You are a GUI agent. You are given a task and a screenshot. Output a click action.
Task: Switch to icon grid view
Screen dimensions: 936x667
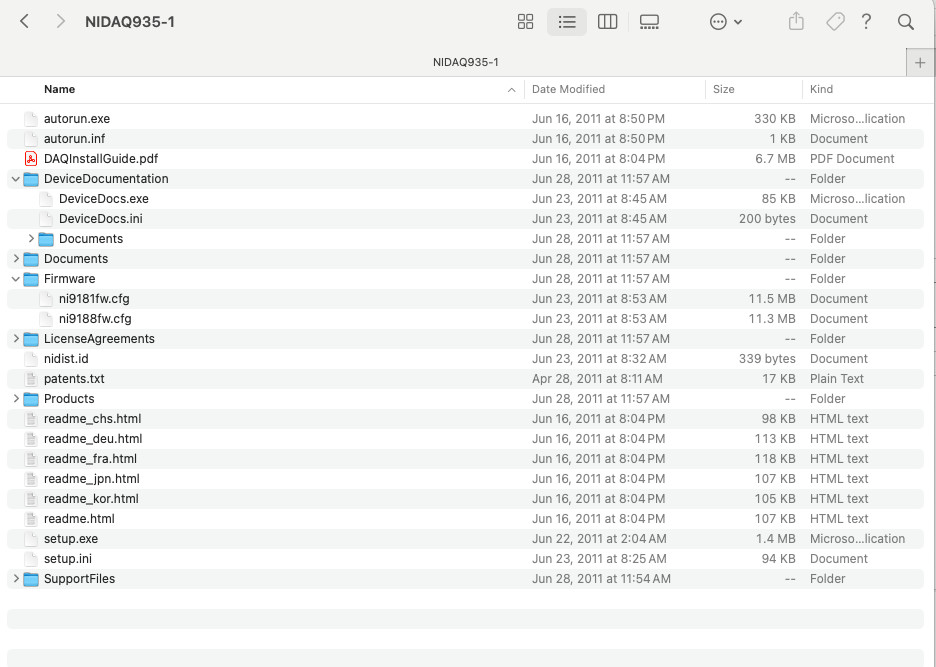click(525, 22)
